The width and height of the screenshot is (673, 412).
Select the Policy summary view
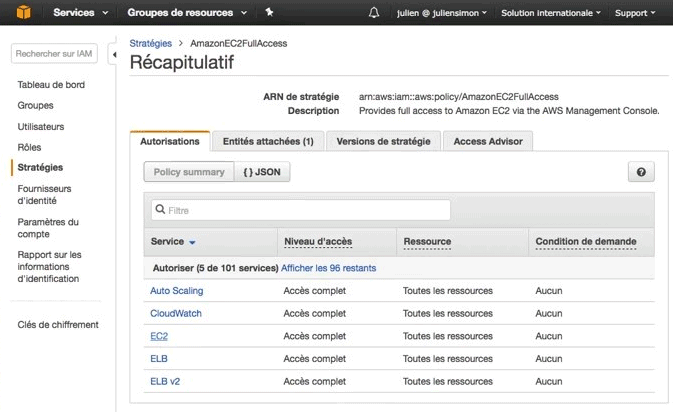[189, 172]
